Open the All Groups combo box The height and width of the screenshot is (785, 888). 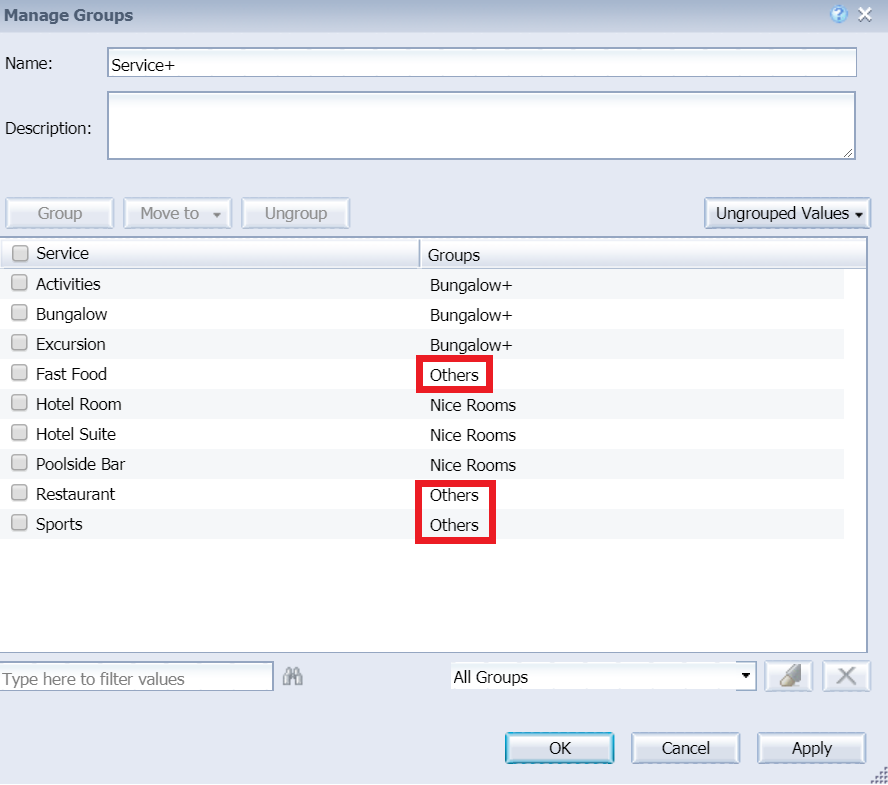coord(603,677)
